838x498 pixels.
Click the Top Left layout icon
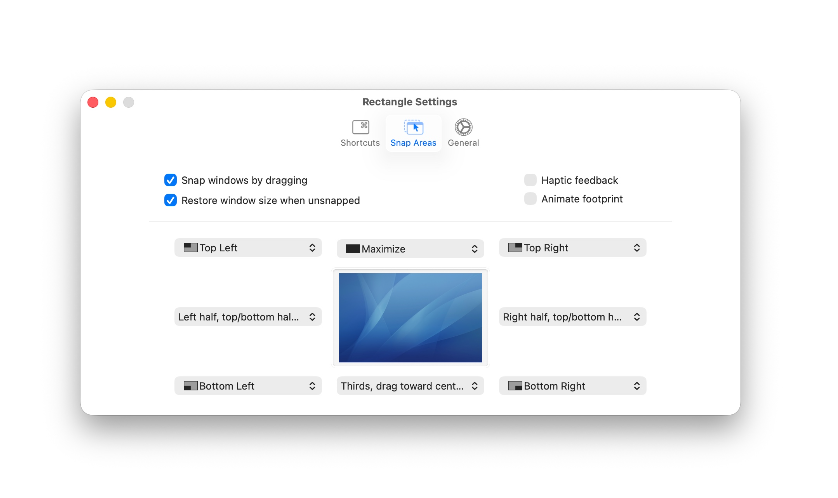[x=191, y=247]
